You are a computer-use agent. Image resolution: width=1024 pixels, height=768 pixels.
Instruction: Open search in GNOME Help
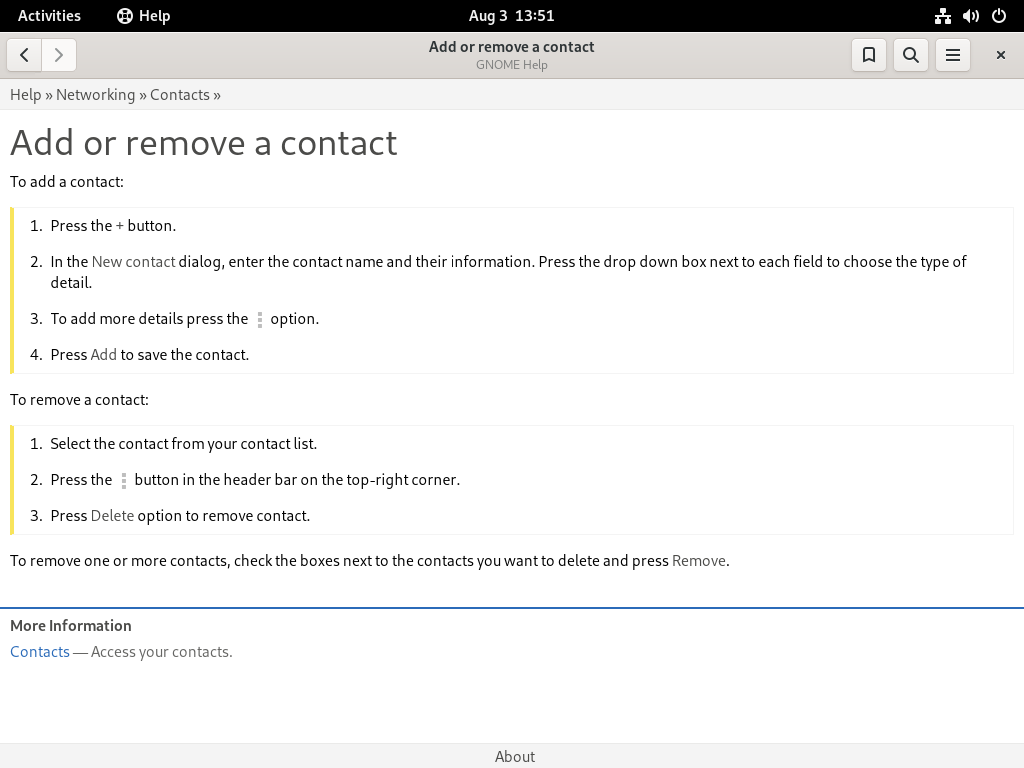click(x=910, y=55)
